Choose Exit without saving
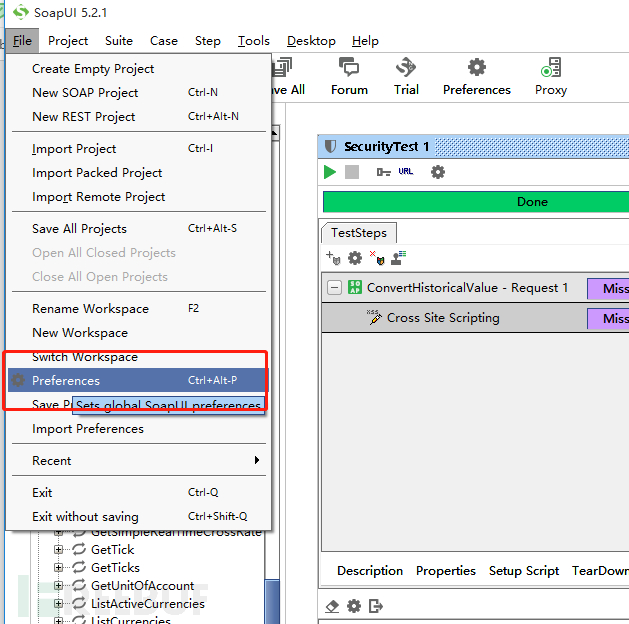This screenshot has width=629, height=624. [x=138, y=517]
